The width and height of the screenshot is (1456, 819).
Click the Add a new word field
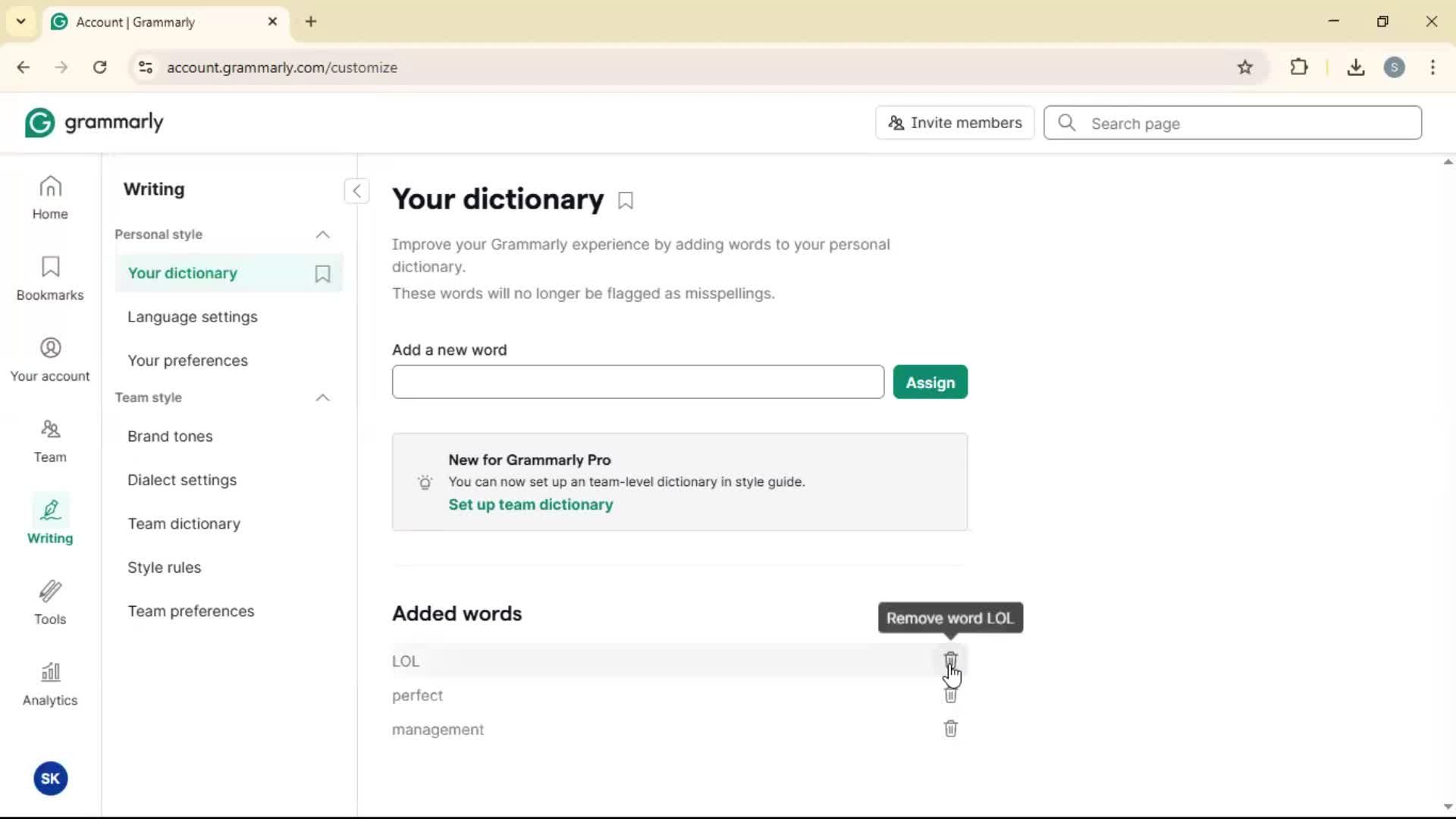click(637, 382)
